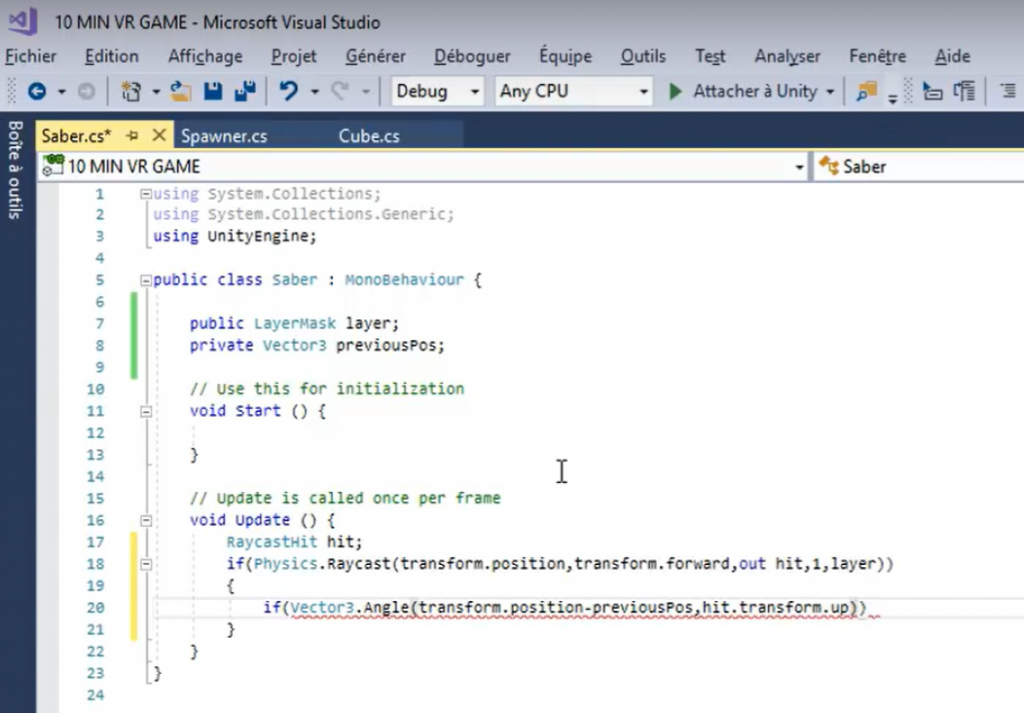The image size is (1024, 713).
Task: Click the navigate forward arrow icon
Action: coord(86,91)
